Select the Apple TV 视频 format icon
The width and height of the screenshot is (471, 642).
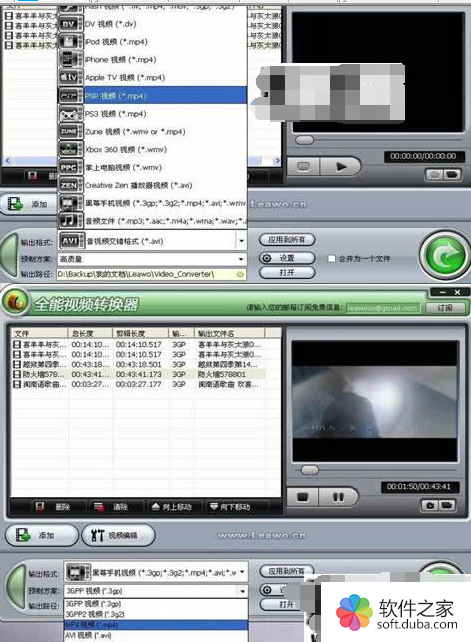tap(70, 77)
